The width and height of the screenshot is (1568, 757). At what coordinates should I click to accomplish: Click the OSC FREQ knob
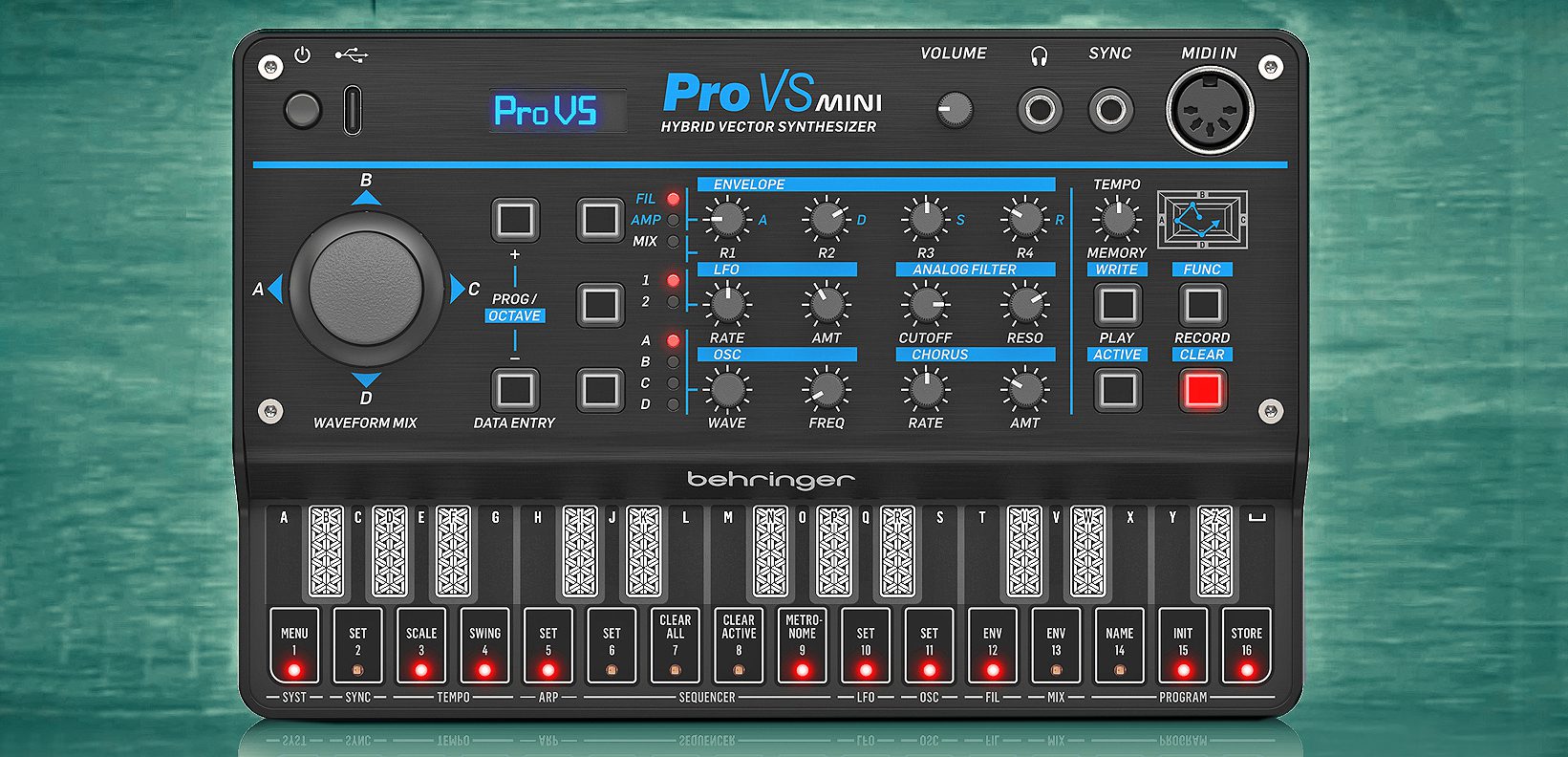coord(827,390)
